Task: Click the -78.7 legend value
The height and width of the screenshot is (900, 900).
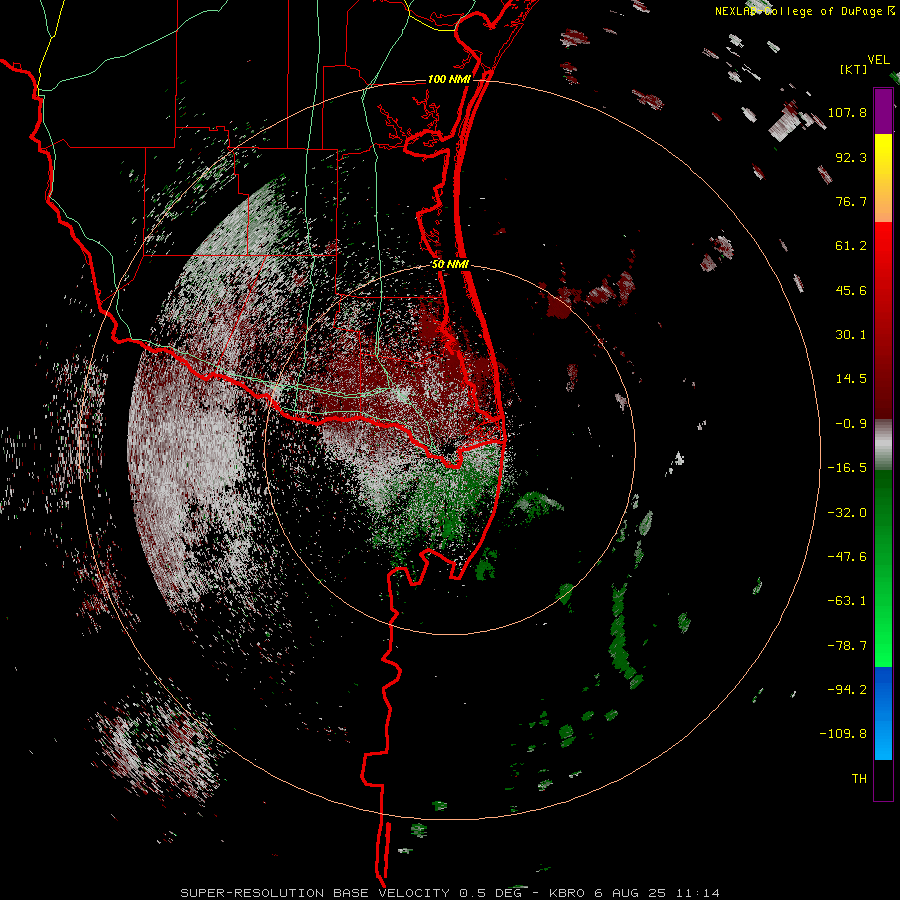Action: pyautogui.click(x=847, y=646)
